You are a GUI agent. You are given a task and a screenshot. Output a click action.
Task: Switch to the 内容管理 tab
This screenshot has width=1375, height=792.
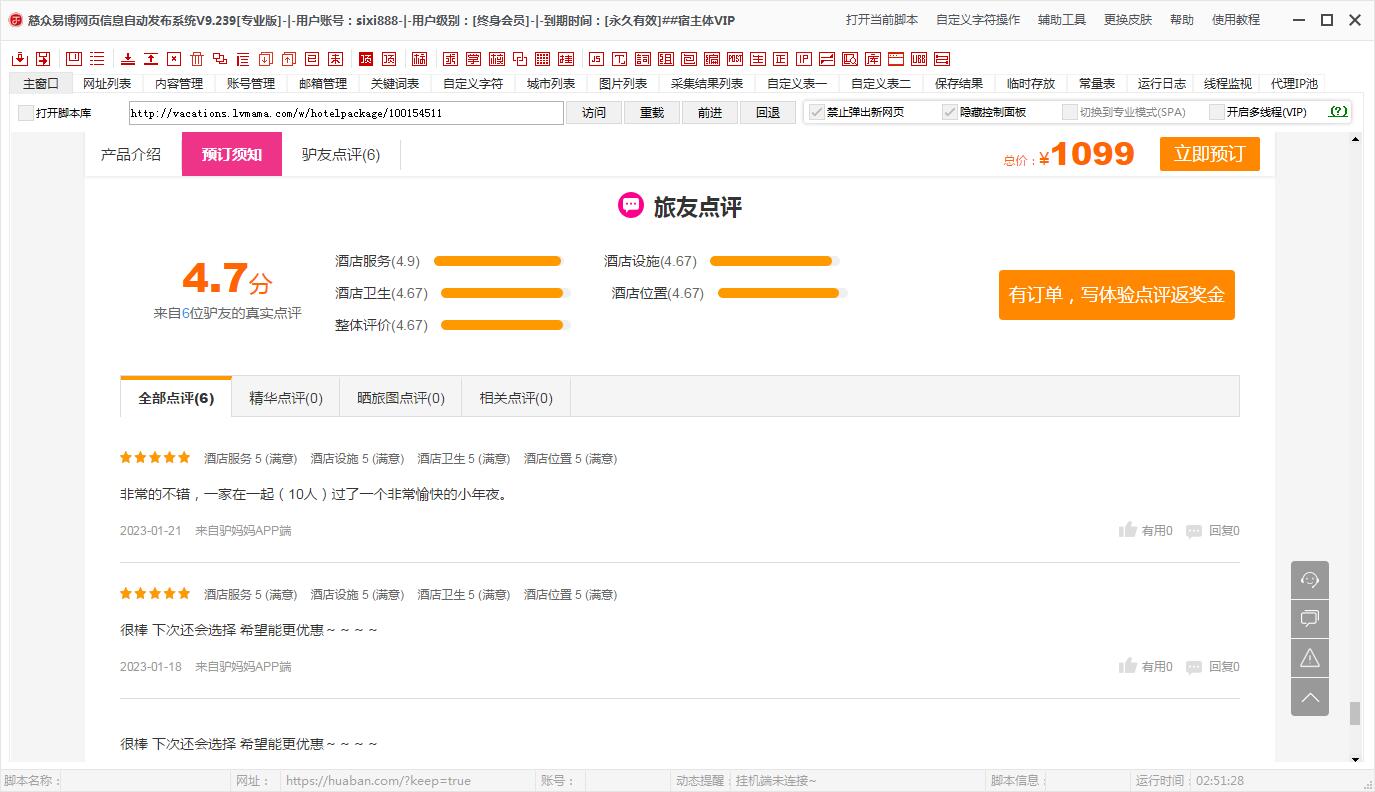point(179,84)
